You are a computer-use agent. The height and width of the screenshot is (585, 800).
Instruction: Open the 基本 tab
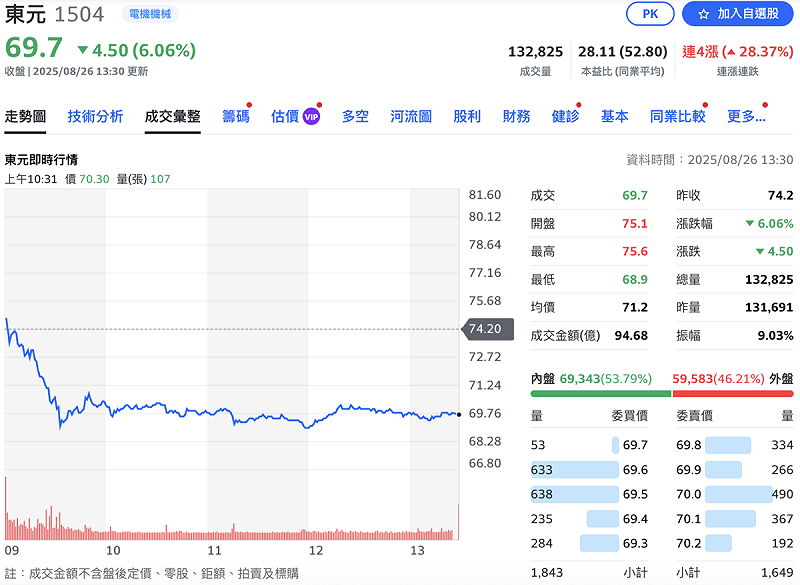[614, 117]
